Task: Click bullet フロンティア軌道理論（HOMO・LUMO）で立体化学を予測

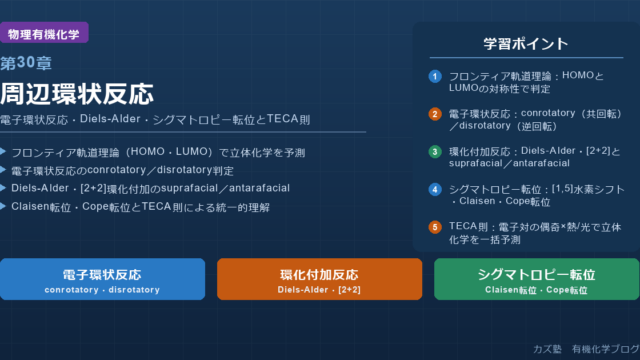Action: tap(158, 152)
